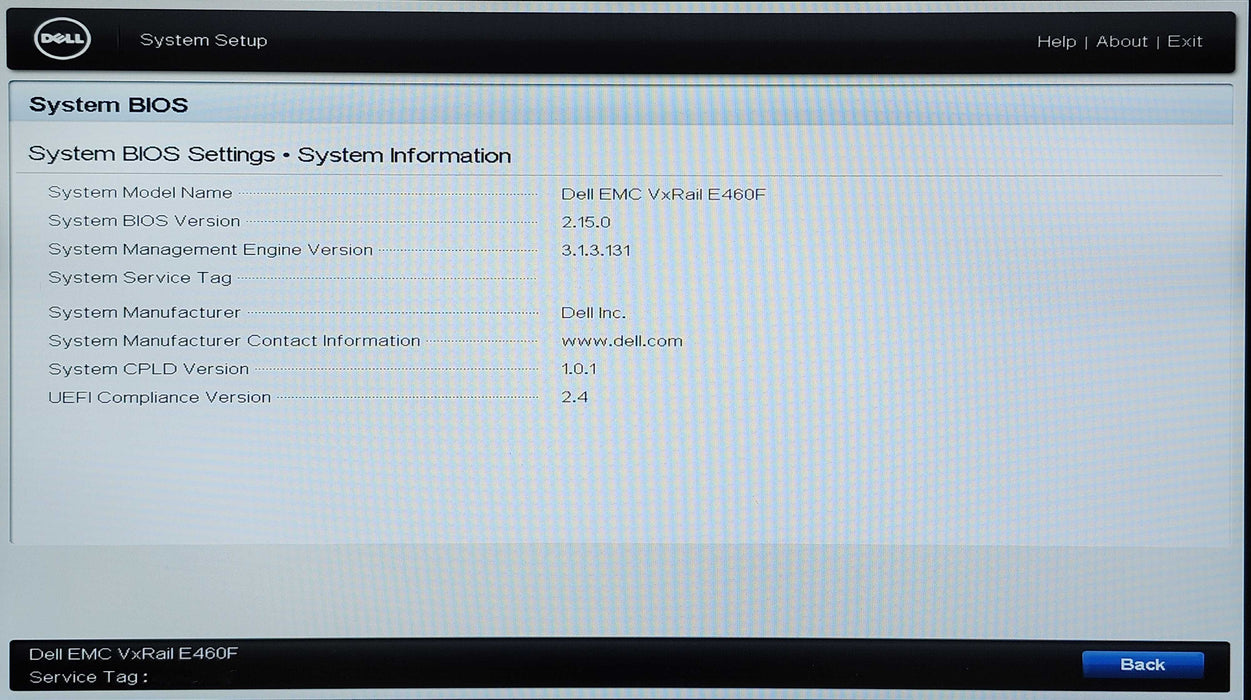The height and width of the screenshot is (700, 1251).
Task: Select the System Model Name row
Action: tap(140, 193)
